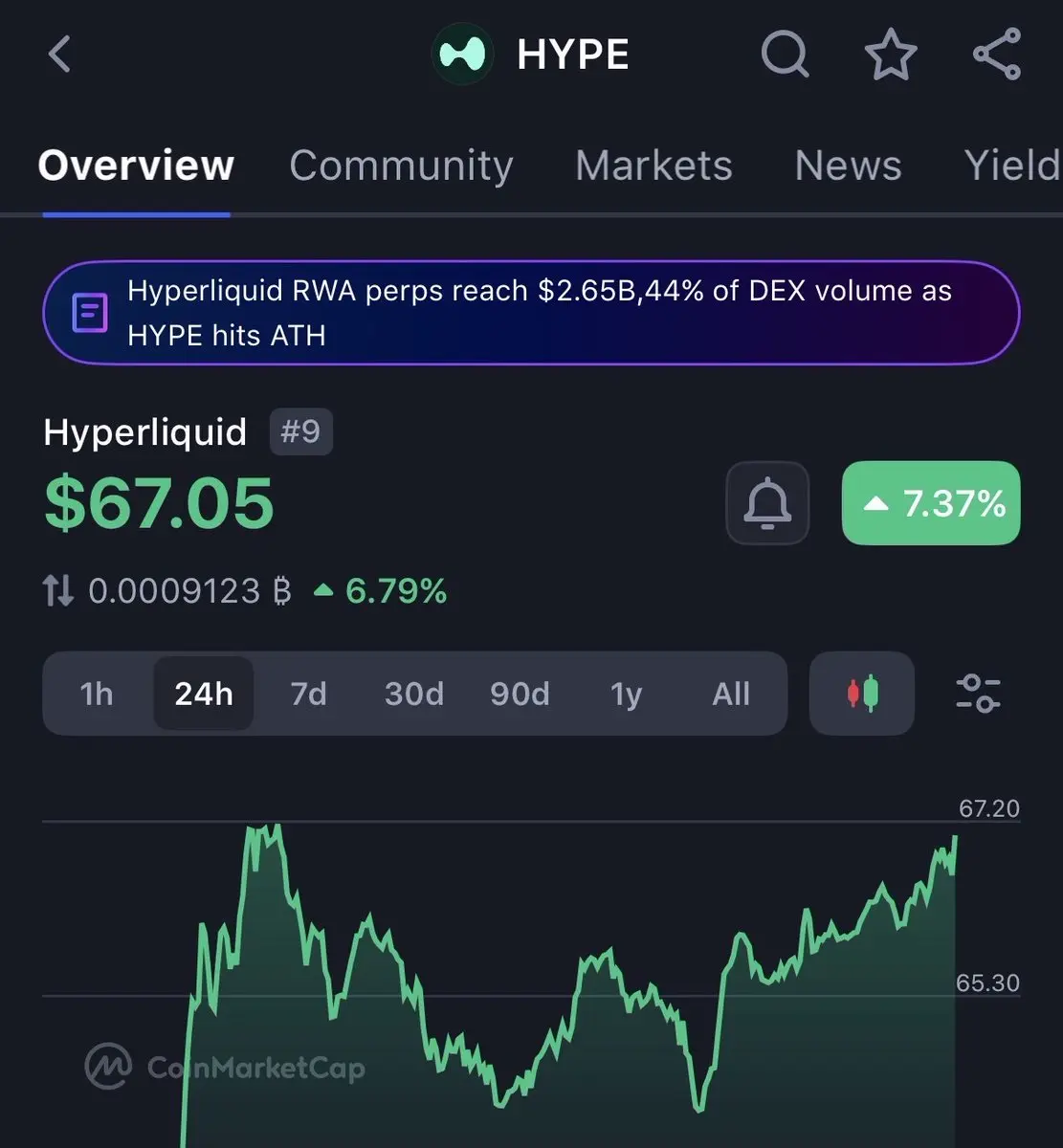The image size is (1063, 1148).
Task: Tap the #9 rank badge
Action: tap(300, 431)
